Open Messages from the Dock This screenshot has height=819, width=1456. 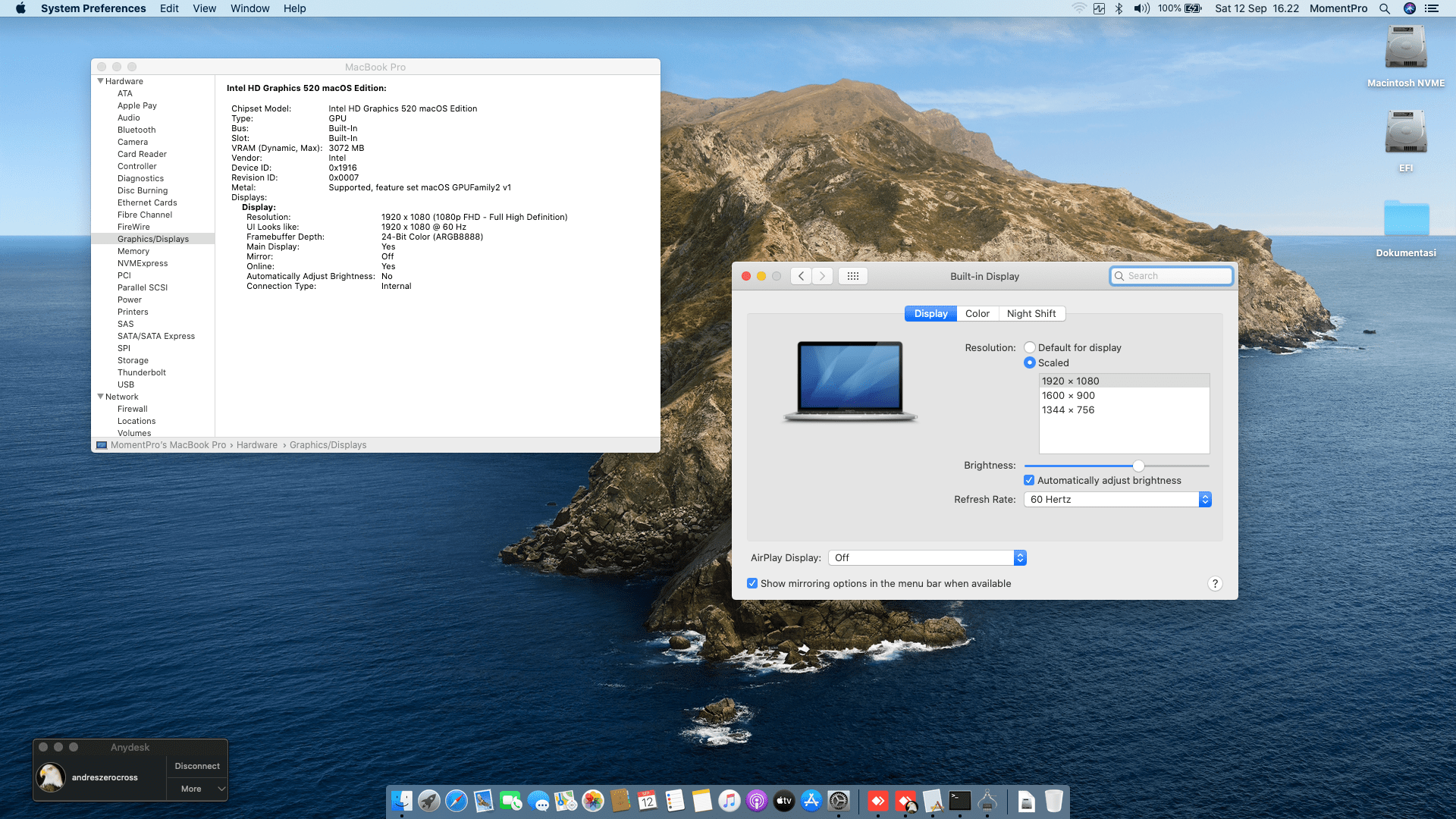tap(538, 801)
